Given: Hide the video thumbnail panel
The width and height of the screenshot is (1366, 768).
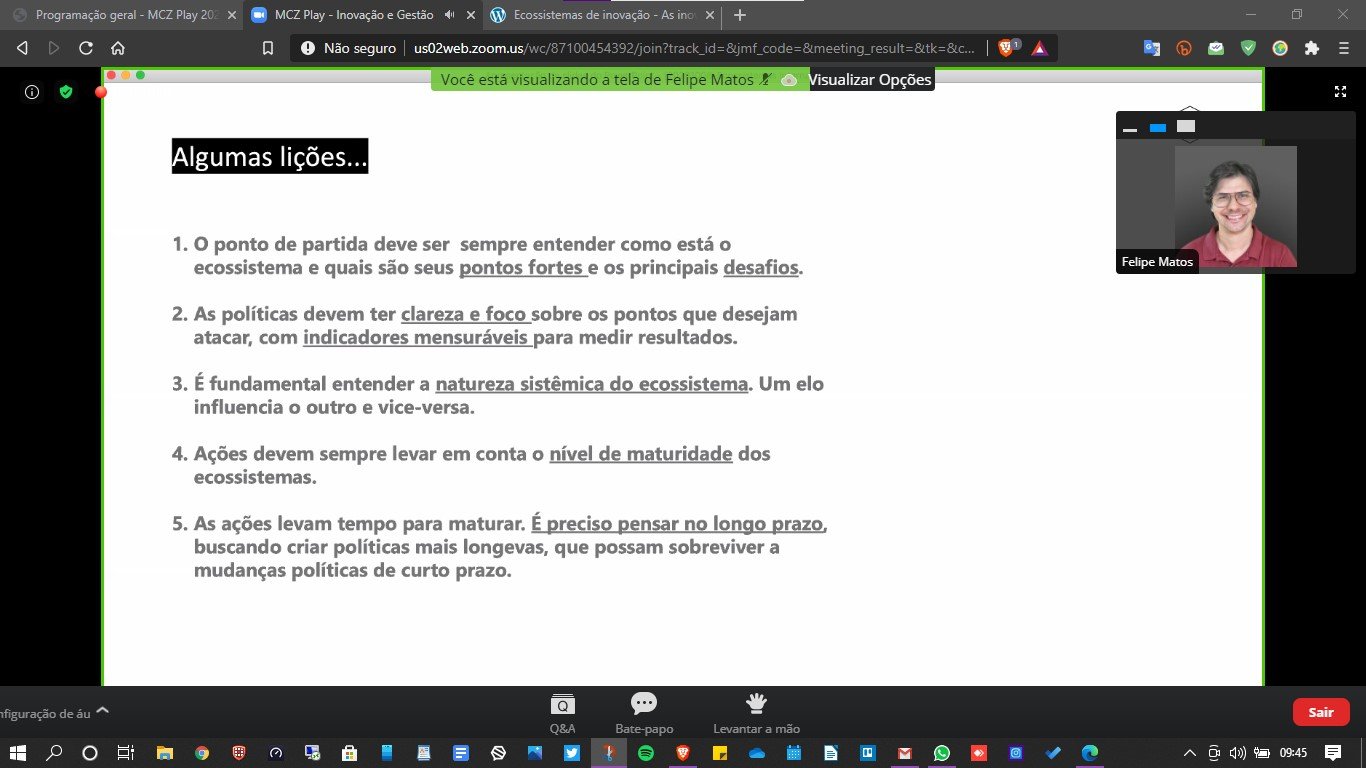Looking at the screenshot, I should coord(1130,128).
